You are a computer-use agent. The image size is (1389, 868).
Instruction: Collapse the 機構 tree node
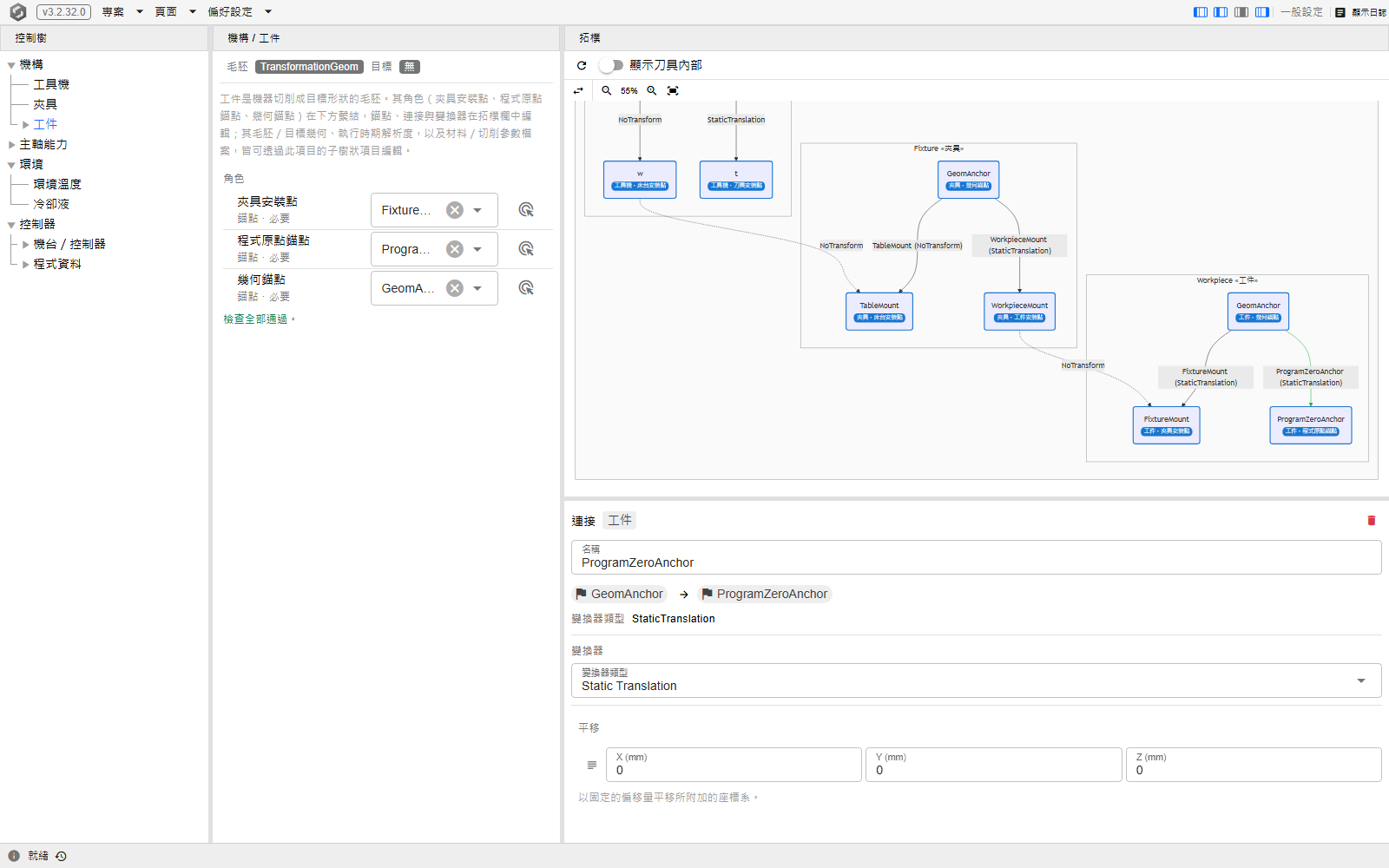(11, 65)
